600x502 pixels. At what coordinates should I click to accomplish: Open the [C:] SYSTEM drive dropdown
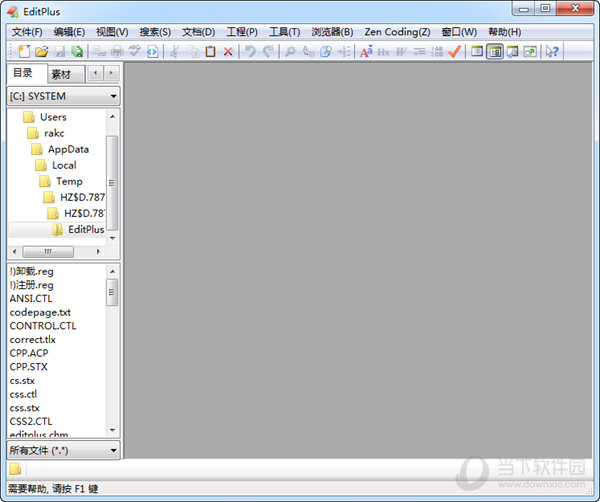64,96
